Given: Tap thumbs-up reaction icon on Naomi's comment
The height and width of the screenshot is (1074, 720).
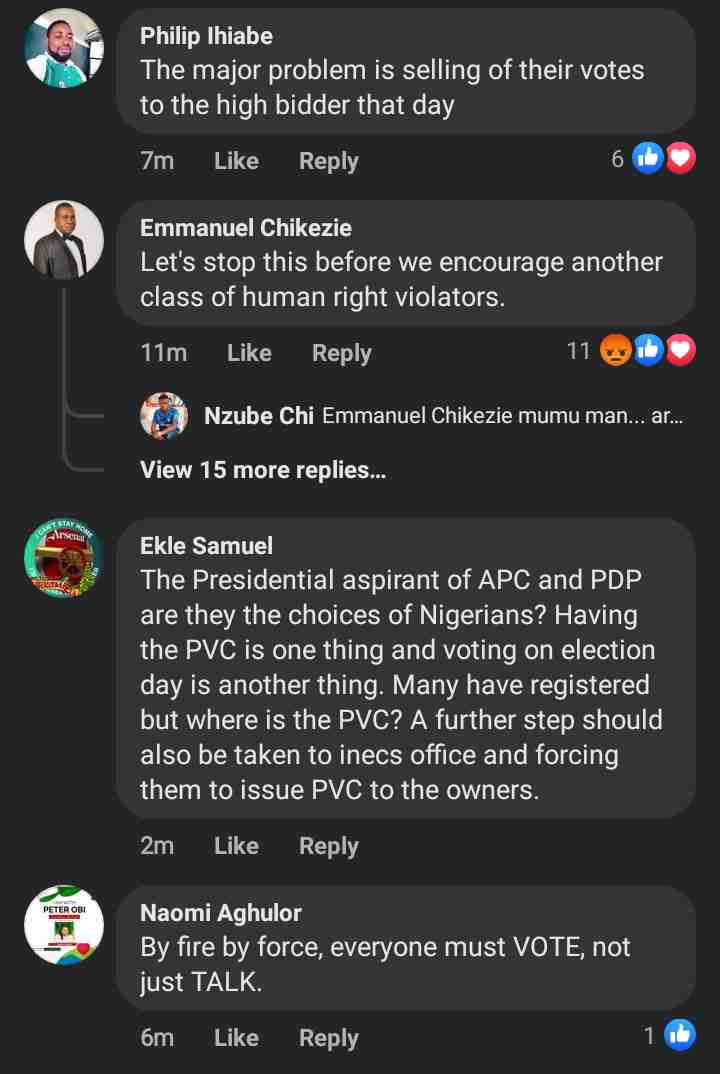Looking at the screenshot, I should click(x=680, y=1035).
